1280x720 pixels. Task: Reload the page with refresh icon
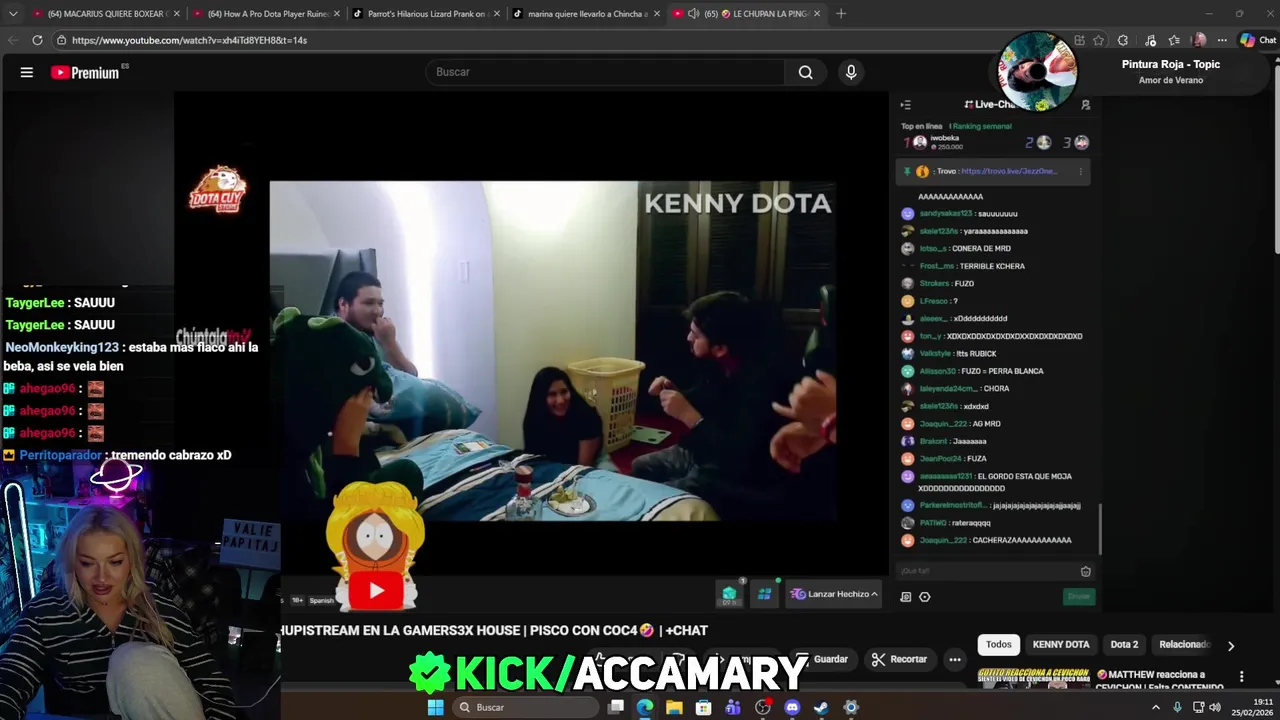[x=37, y=40]
